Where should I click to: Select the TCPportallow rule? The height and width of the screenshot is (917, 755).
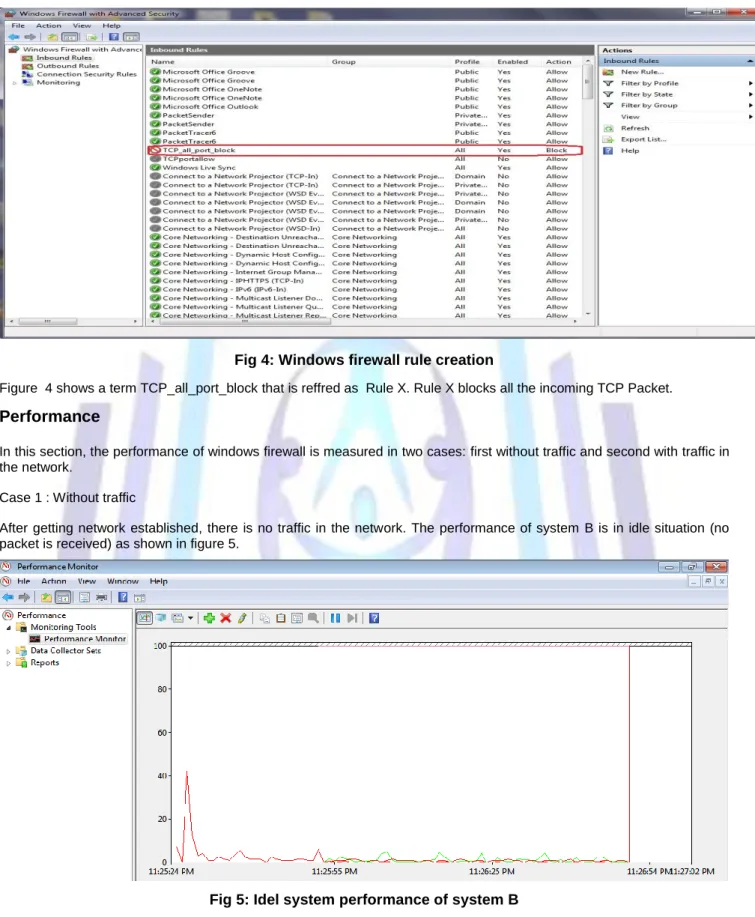point(365,159)
